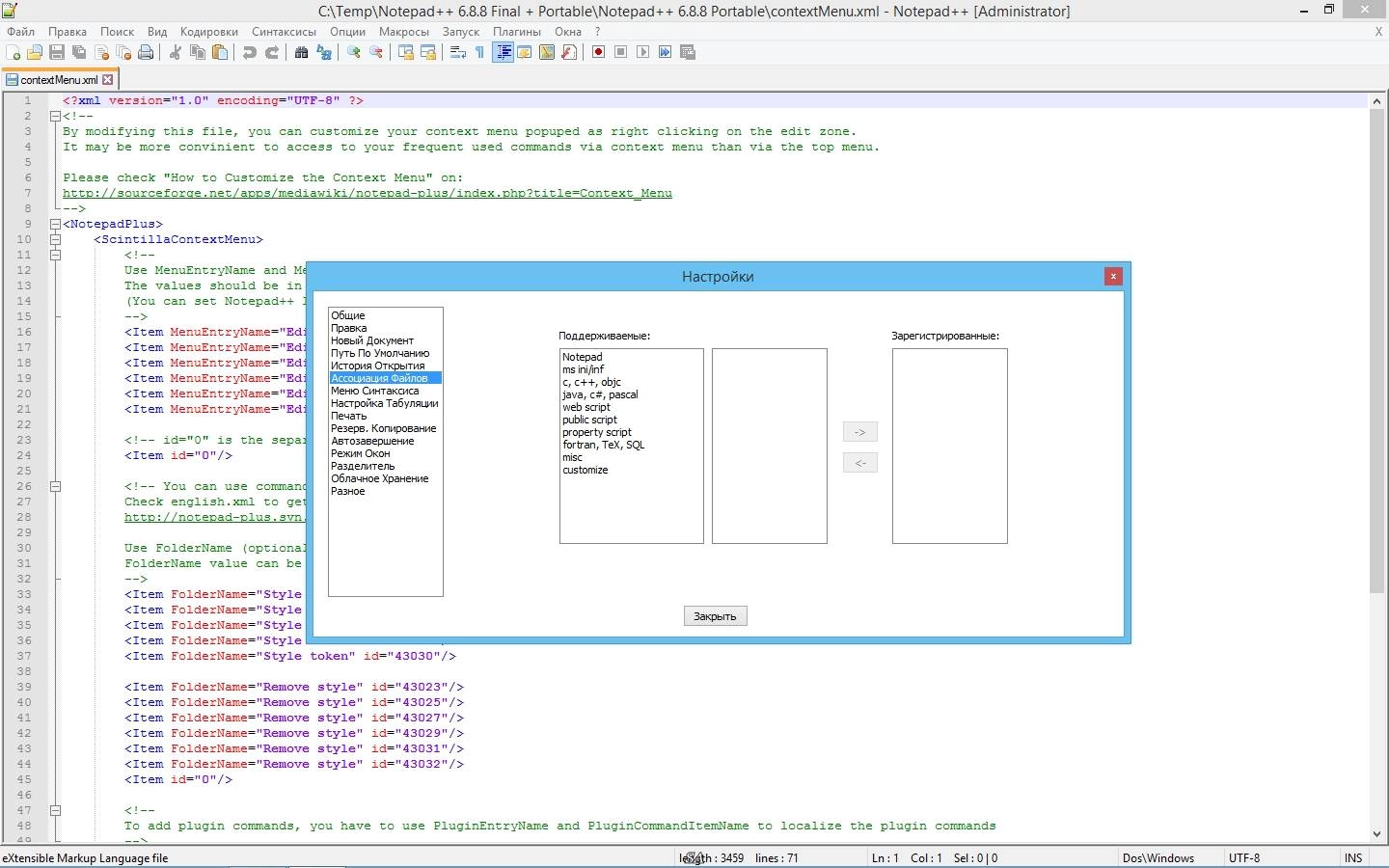This screenshot has width=1389, height=868.
Task: Open Find with the binoculars icon
Action: pyautogui.click(x=302, y=52)
